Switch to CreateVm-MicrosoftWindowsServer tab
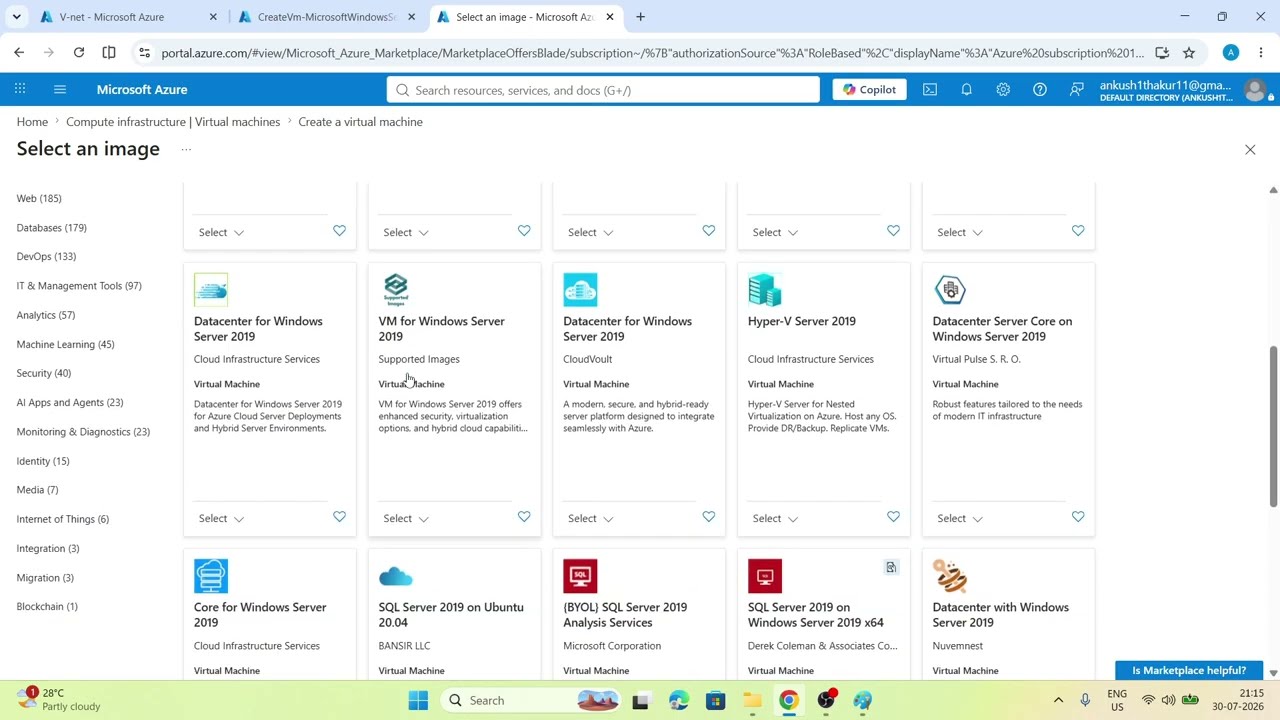This screenshot has width=1280, height=720. click(326, 17)
